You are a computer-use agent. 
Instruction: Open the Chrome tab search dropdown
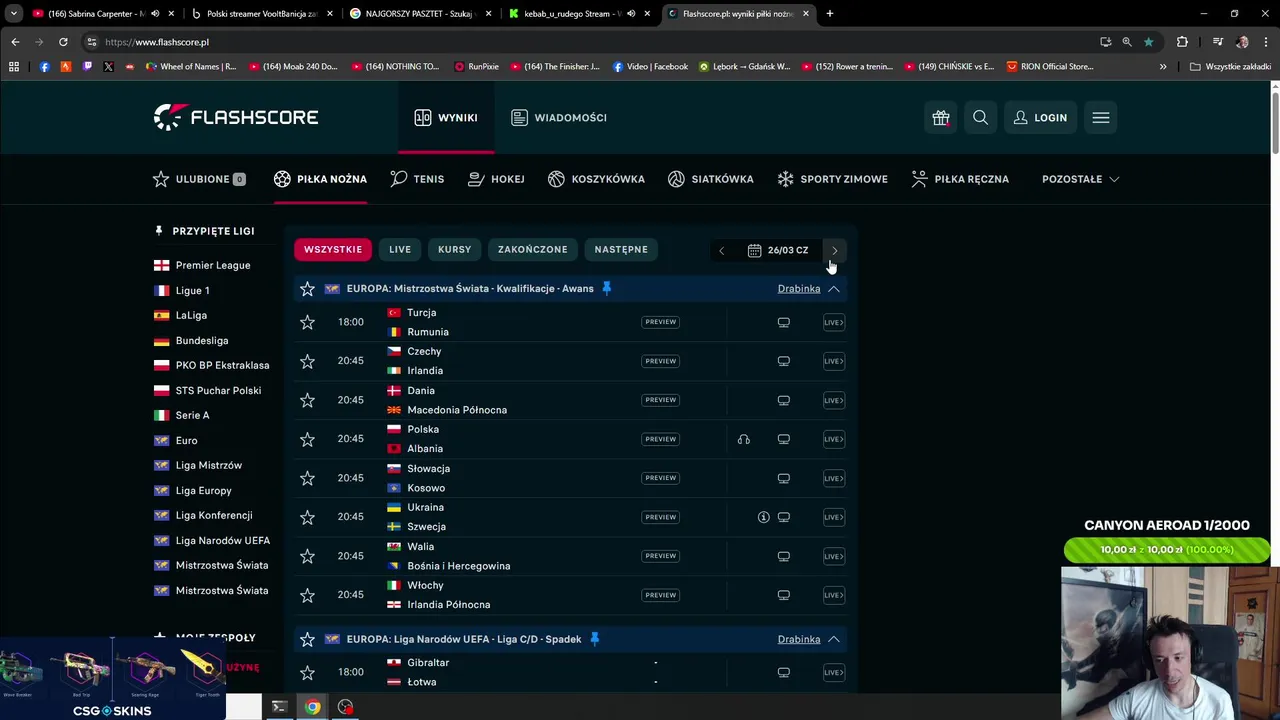14,14
